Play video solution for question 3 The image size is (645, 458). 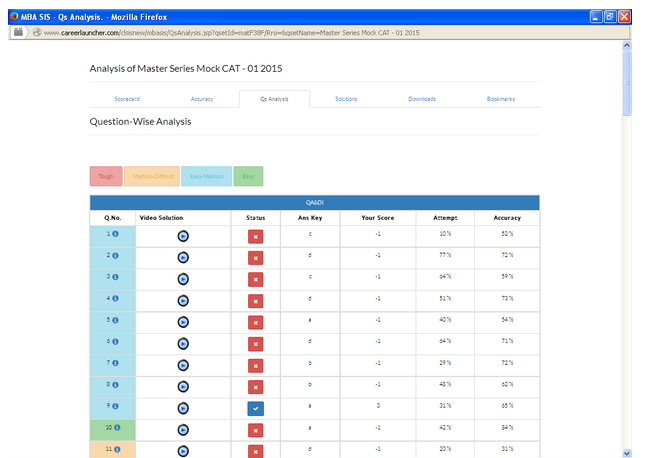coord(183,279)
